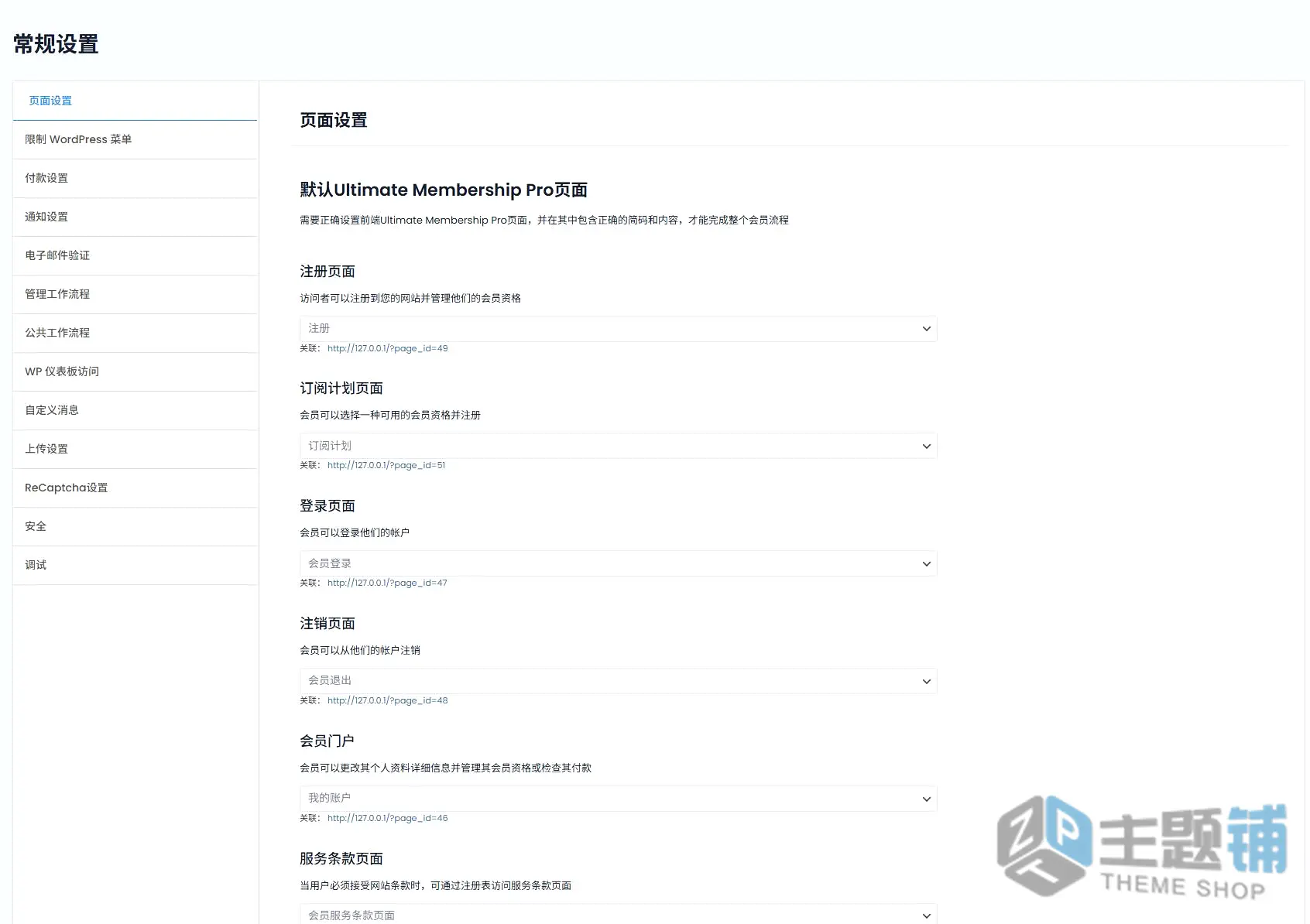Click the 注册页面 section heading
1310x924 pixels.
point(327,272)
